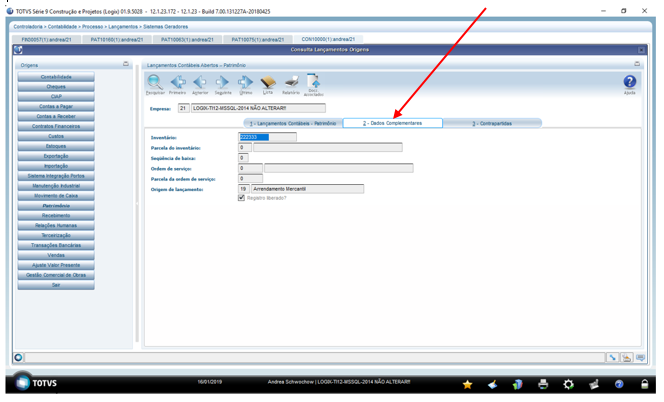664x402 pixels.
Task: Switch to PAT10063 session tab
Action: [187, 39]
